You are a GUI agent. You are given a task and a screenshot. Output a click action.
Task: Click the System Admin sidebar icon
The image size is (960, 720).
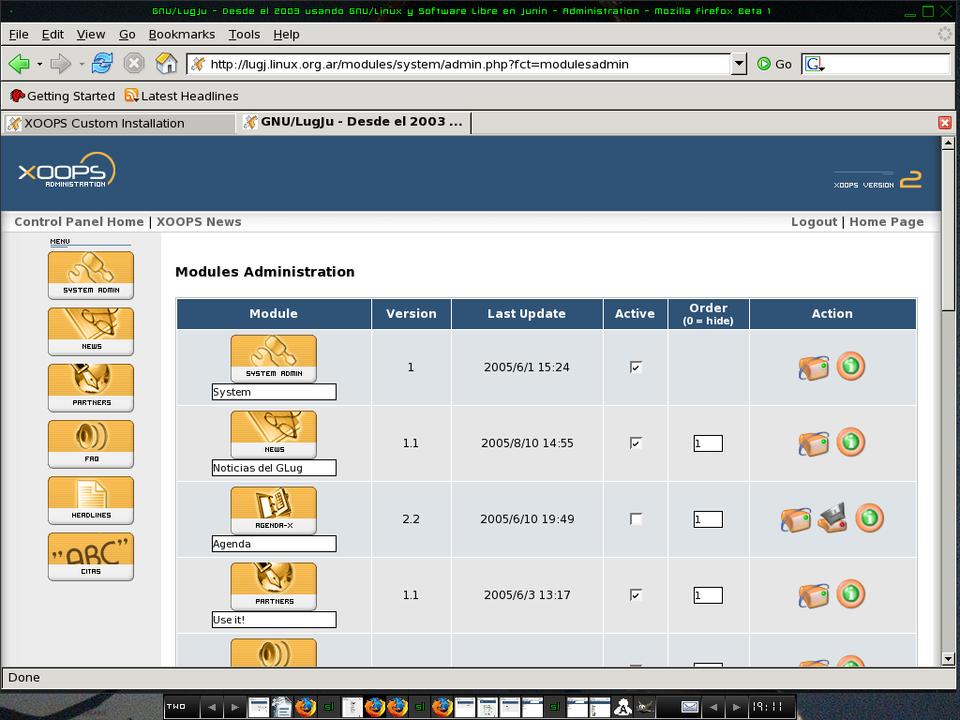pyautogui.click(x=90, y=274)
